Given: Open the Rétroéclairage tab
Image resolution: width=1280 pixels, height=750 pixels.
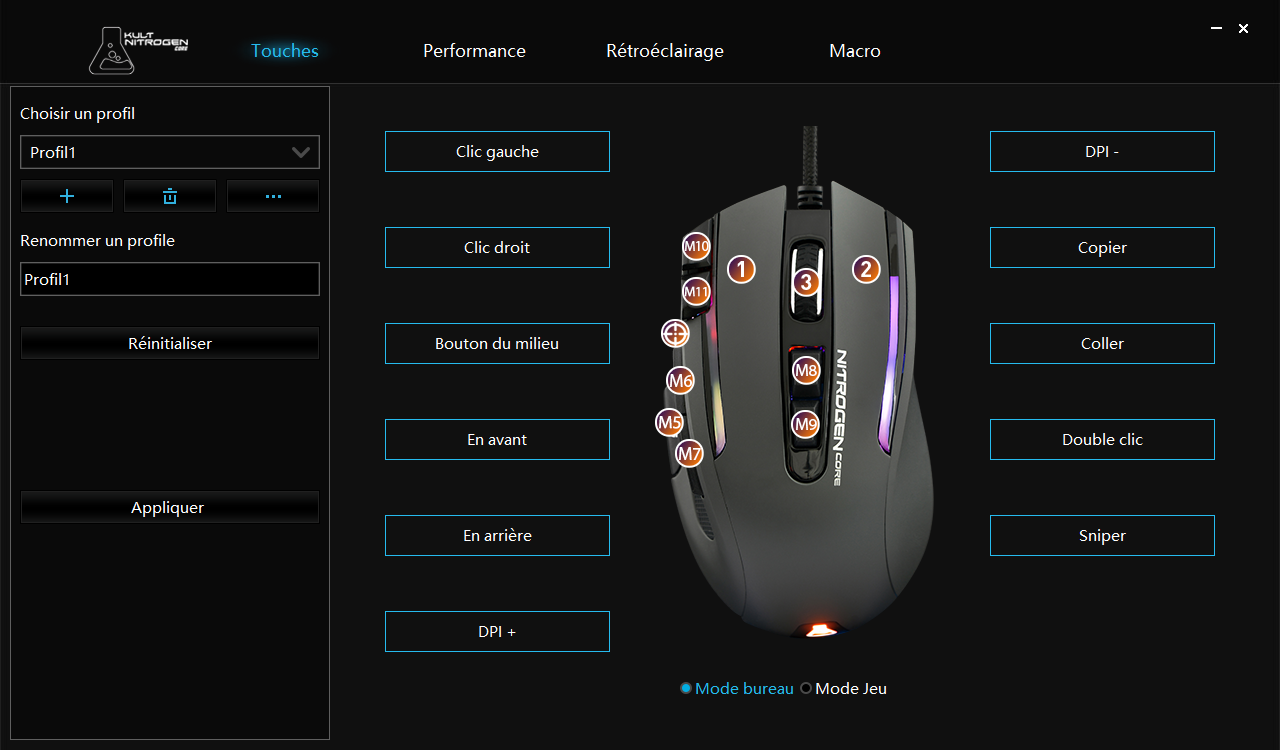Looking at the screenshot, I should 665,51.
